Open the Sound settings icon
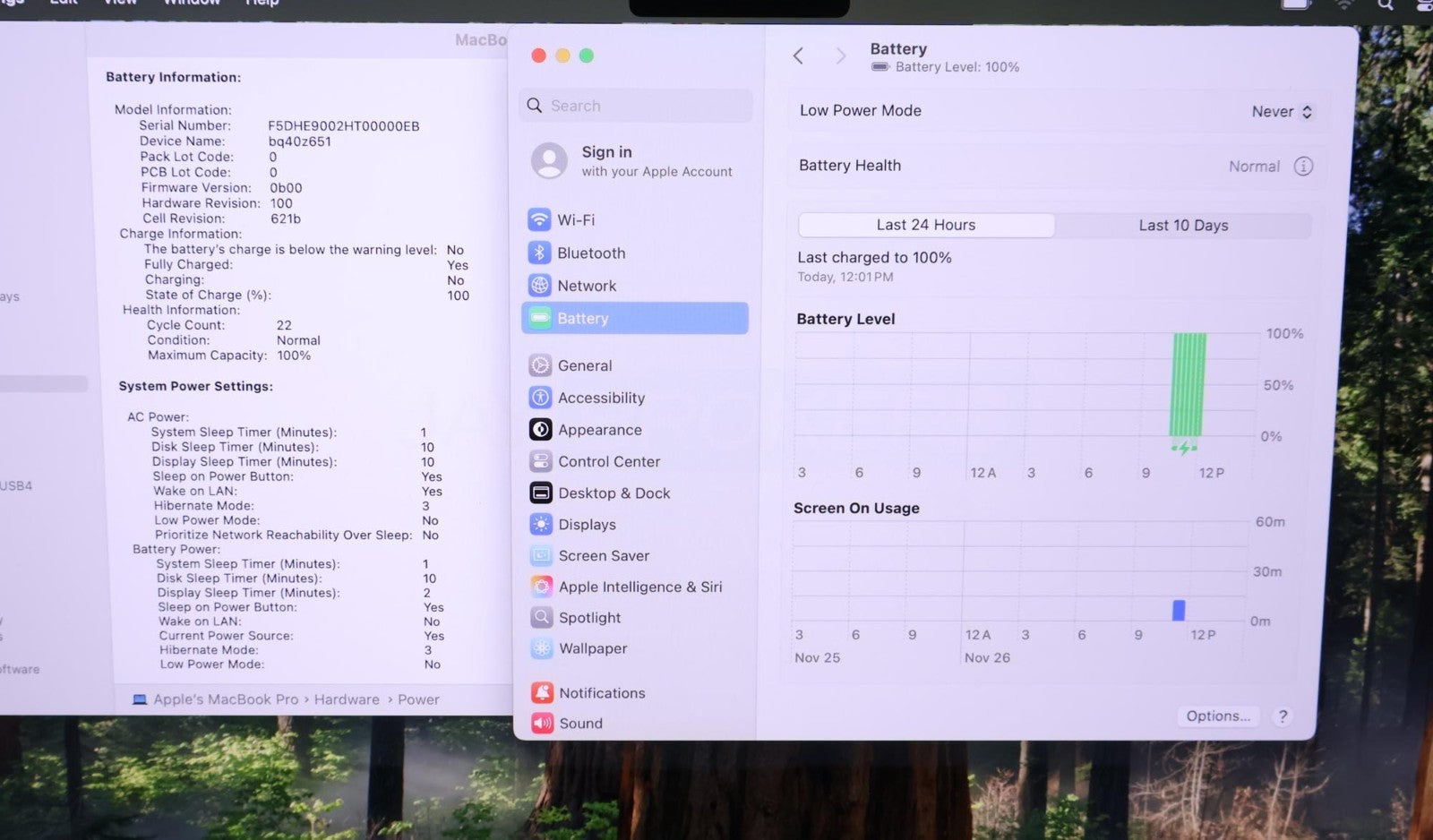The width and height of the screenshot is (1433, 840). click(x=542, y=723)
